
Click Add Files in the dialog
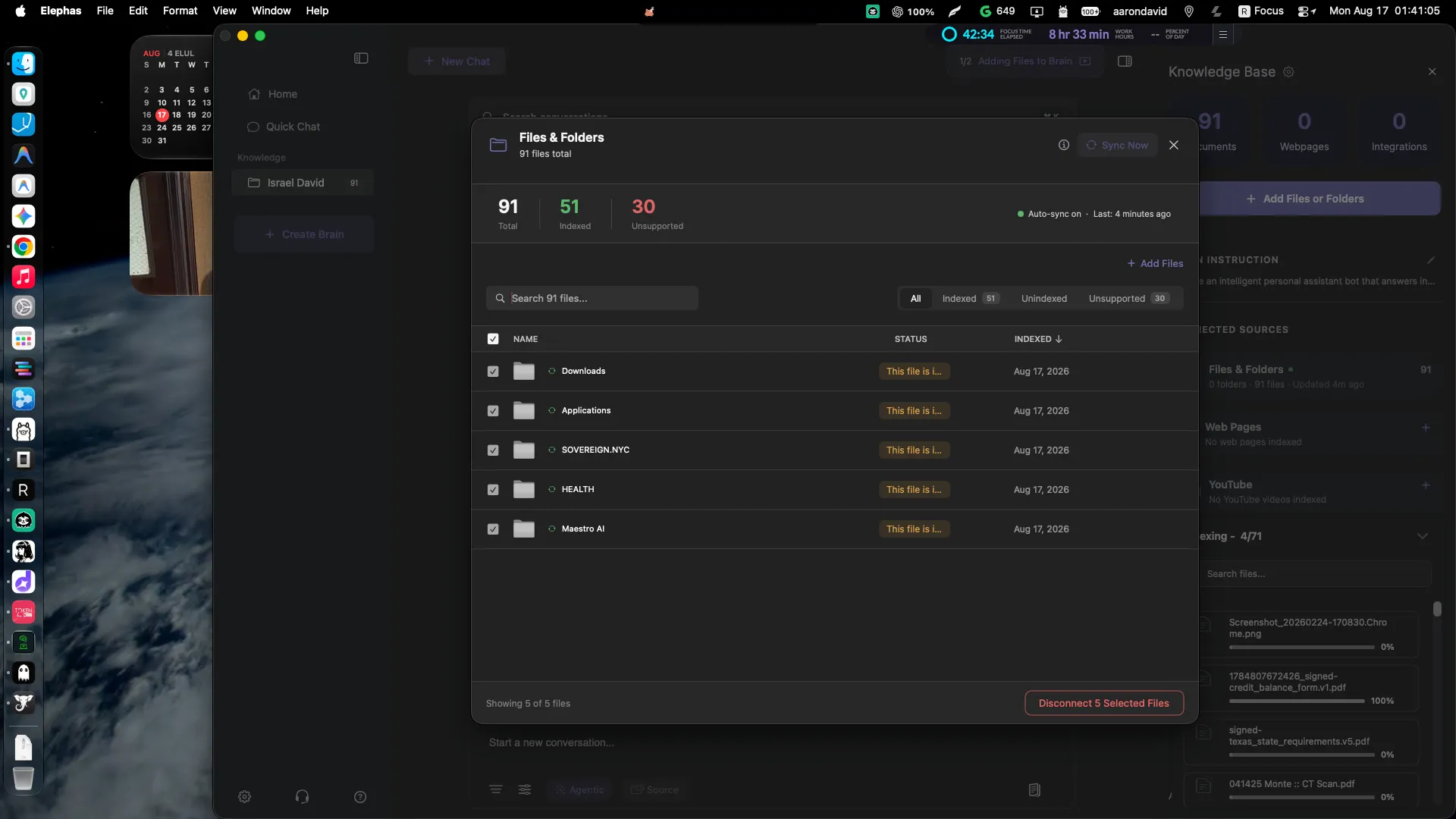coord(1155,263)
